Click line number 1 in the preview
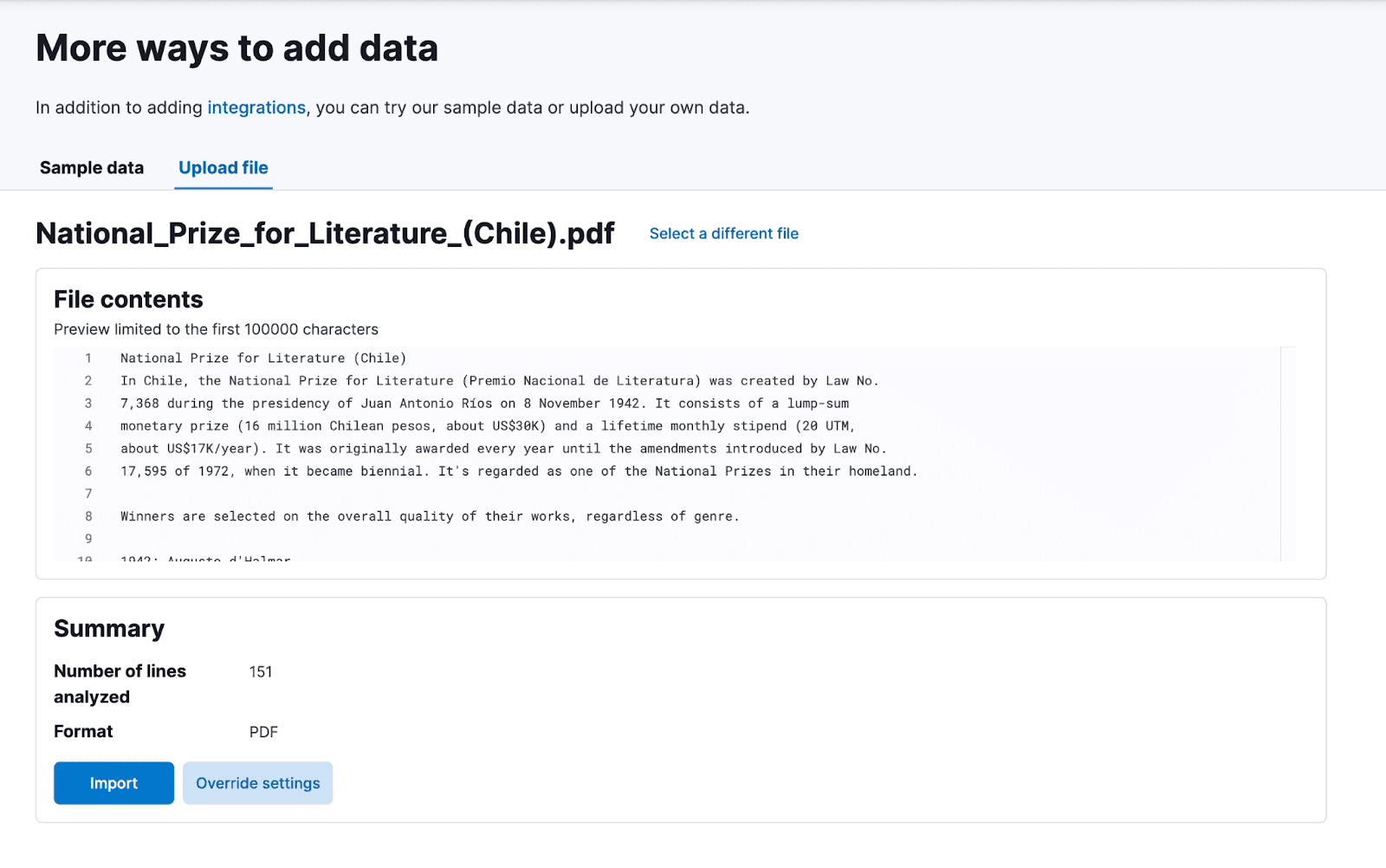 click(x=87, y=358)
